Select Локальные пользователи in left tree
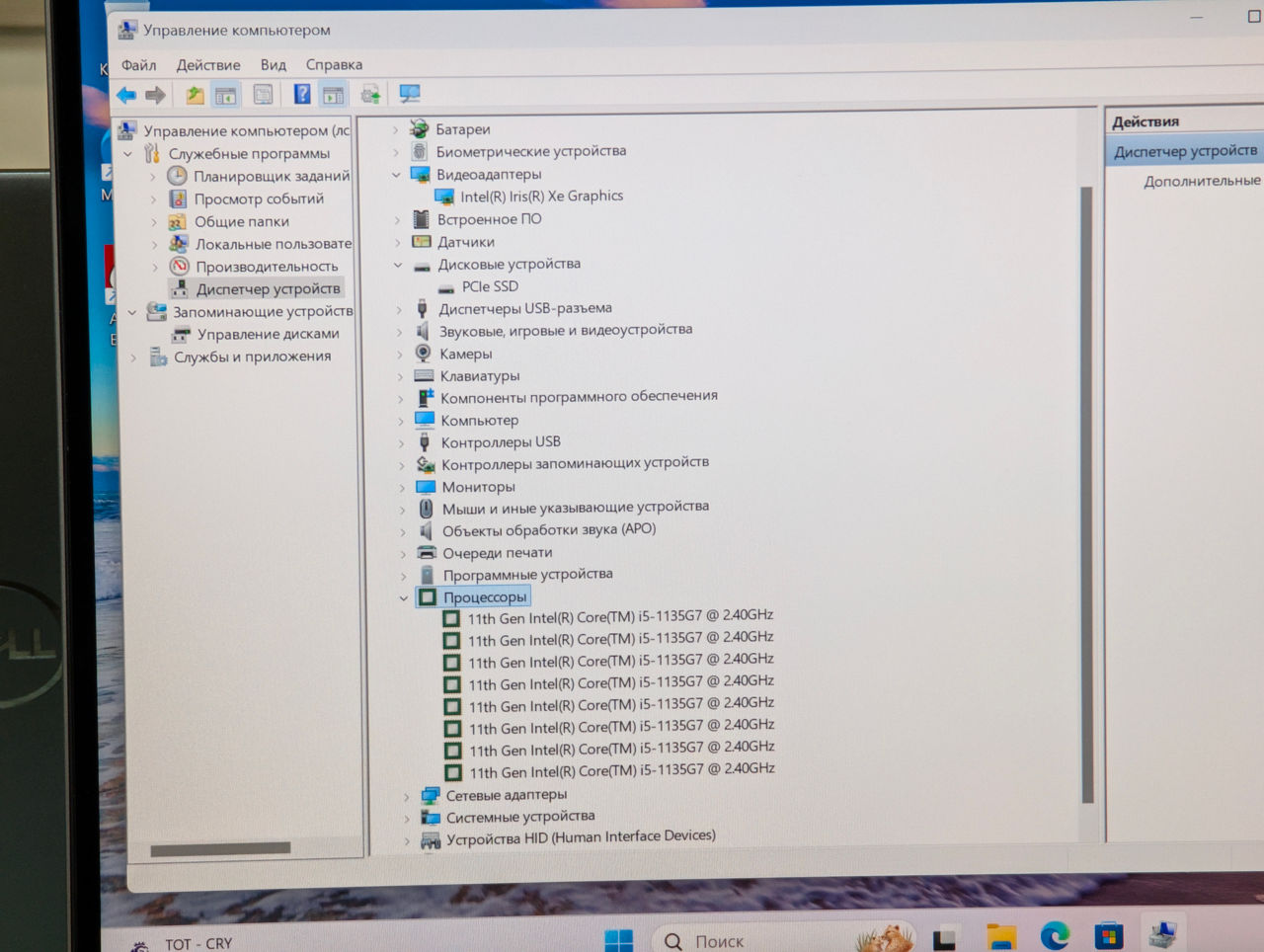 coord(274,244)
